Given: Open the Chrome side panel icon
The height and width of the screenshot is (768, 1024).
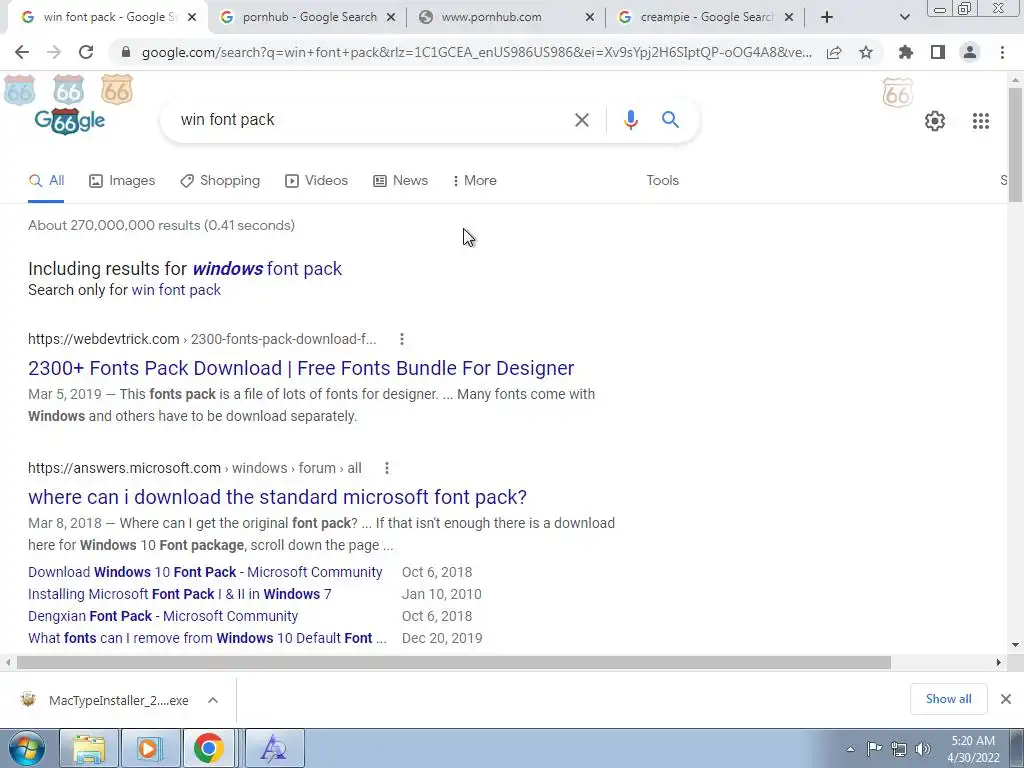Looking at the screenshot, I should (938, 52).
